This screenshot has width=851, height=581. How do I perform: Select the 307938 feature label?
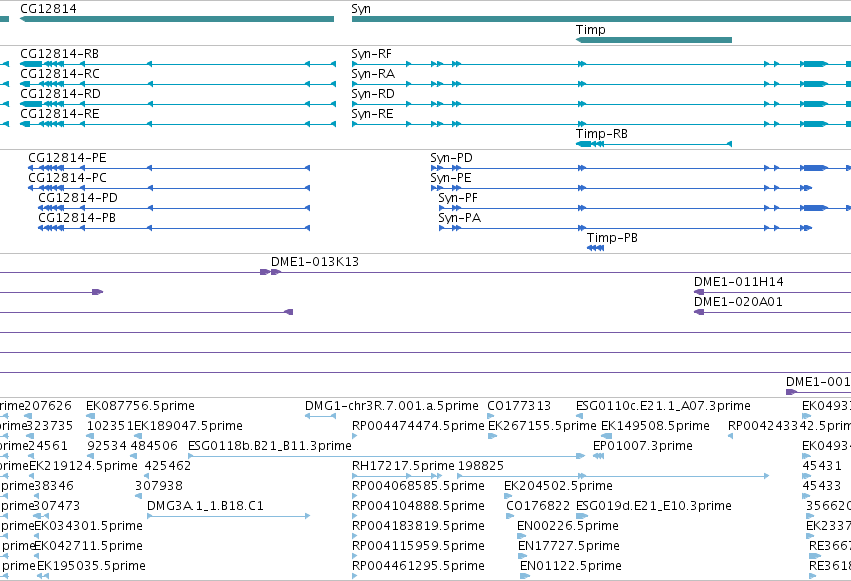(x=159, y=486)
